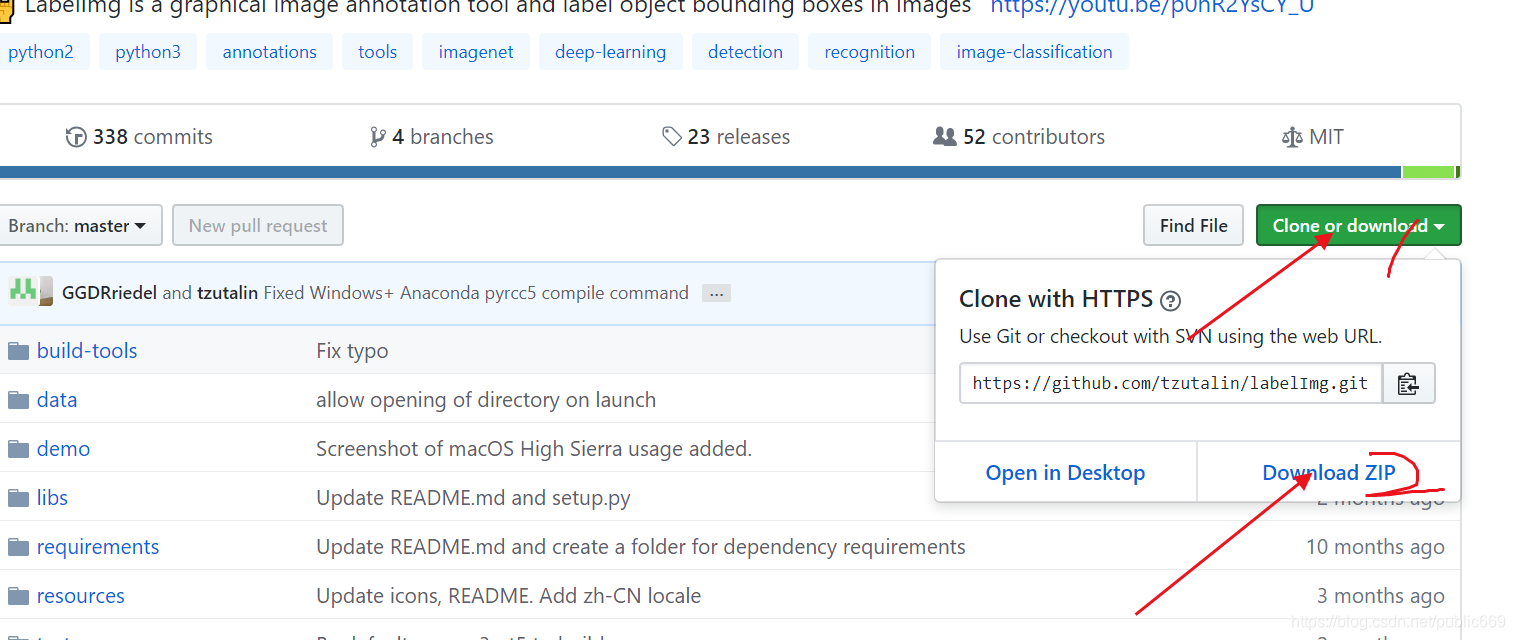The image size is (1515, 640).
Task: Copy the clone URL to clipboard
Action: point(1408,383)
